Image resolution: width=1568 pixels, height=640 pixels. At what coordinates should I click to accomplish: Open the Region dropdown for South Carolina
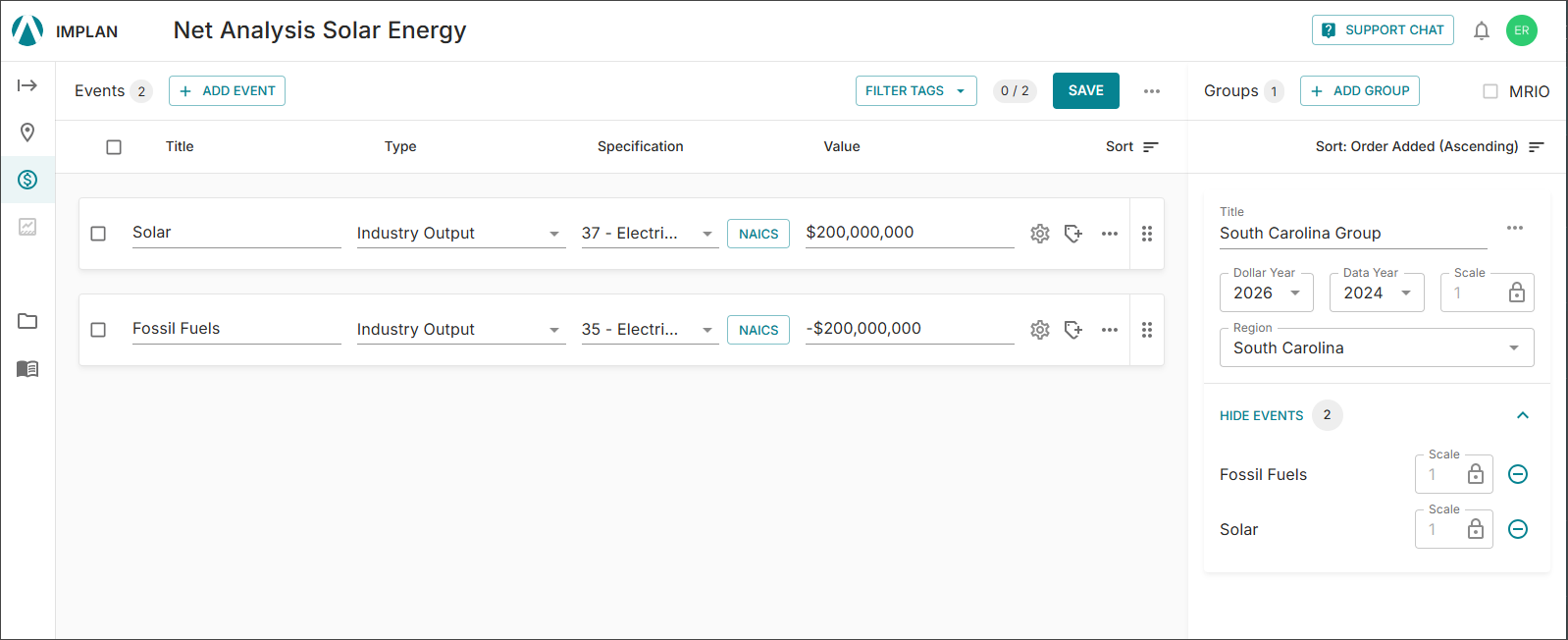point(1377,347)
